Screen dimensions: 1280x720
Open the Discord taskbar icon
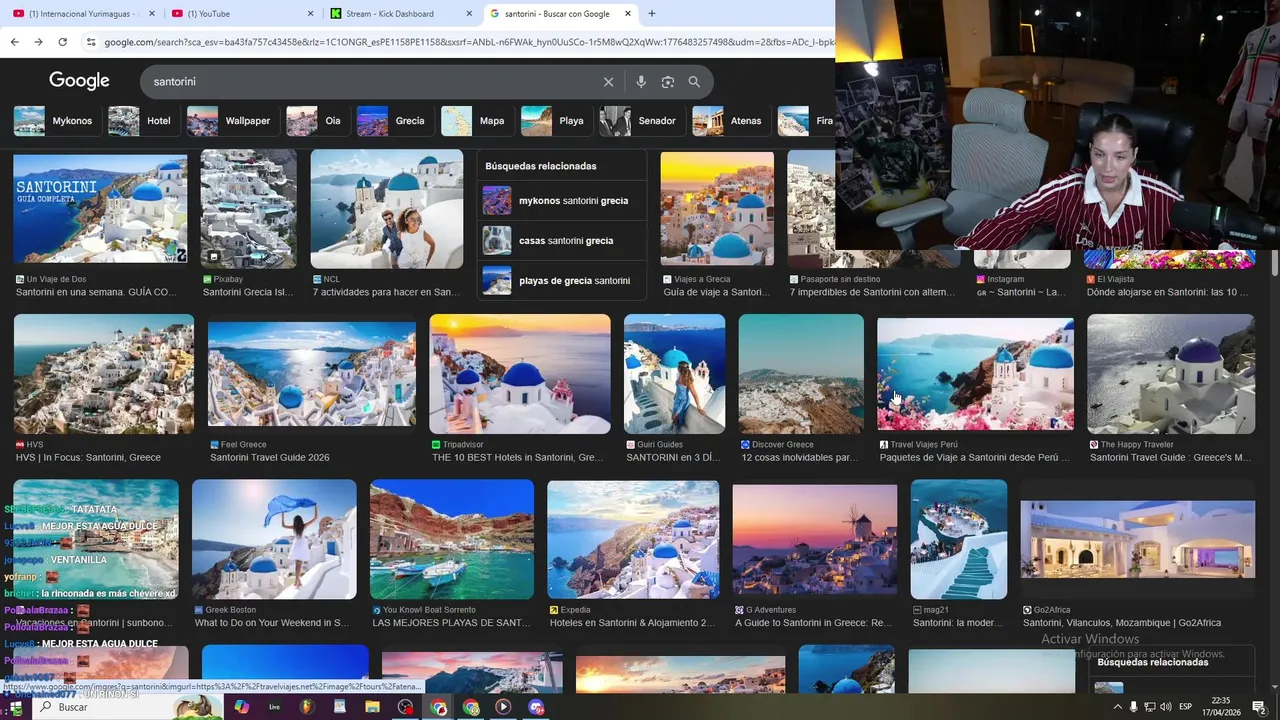[x=536, y=707]
